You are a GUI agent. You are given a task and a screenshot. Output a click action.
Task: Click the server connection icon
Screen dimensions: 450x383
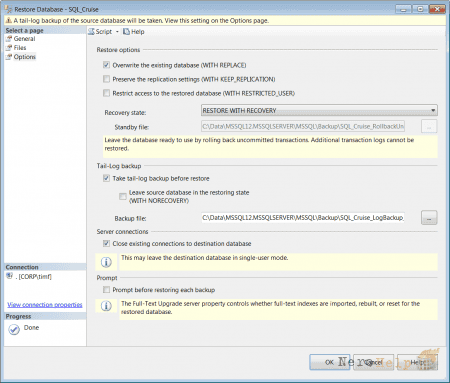(x=10, y=276)
